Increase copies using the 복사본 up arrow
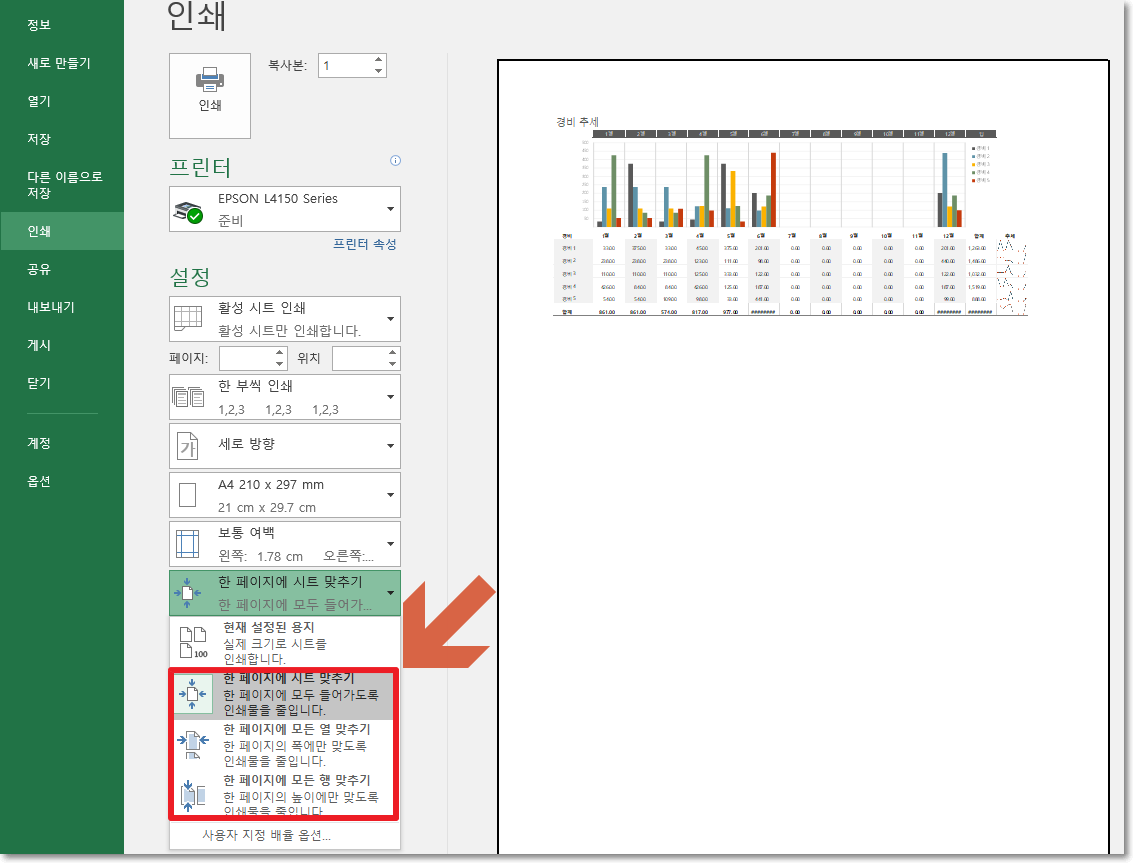The width and height of the screenshot is (1133, 863). [x=377, y=59]
